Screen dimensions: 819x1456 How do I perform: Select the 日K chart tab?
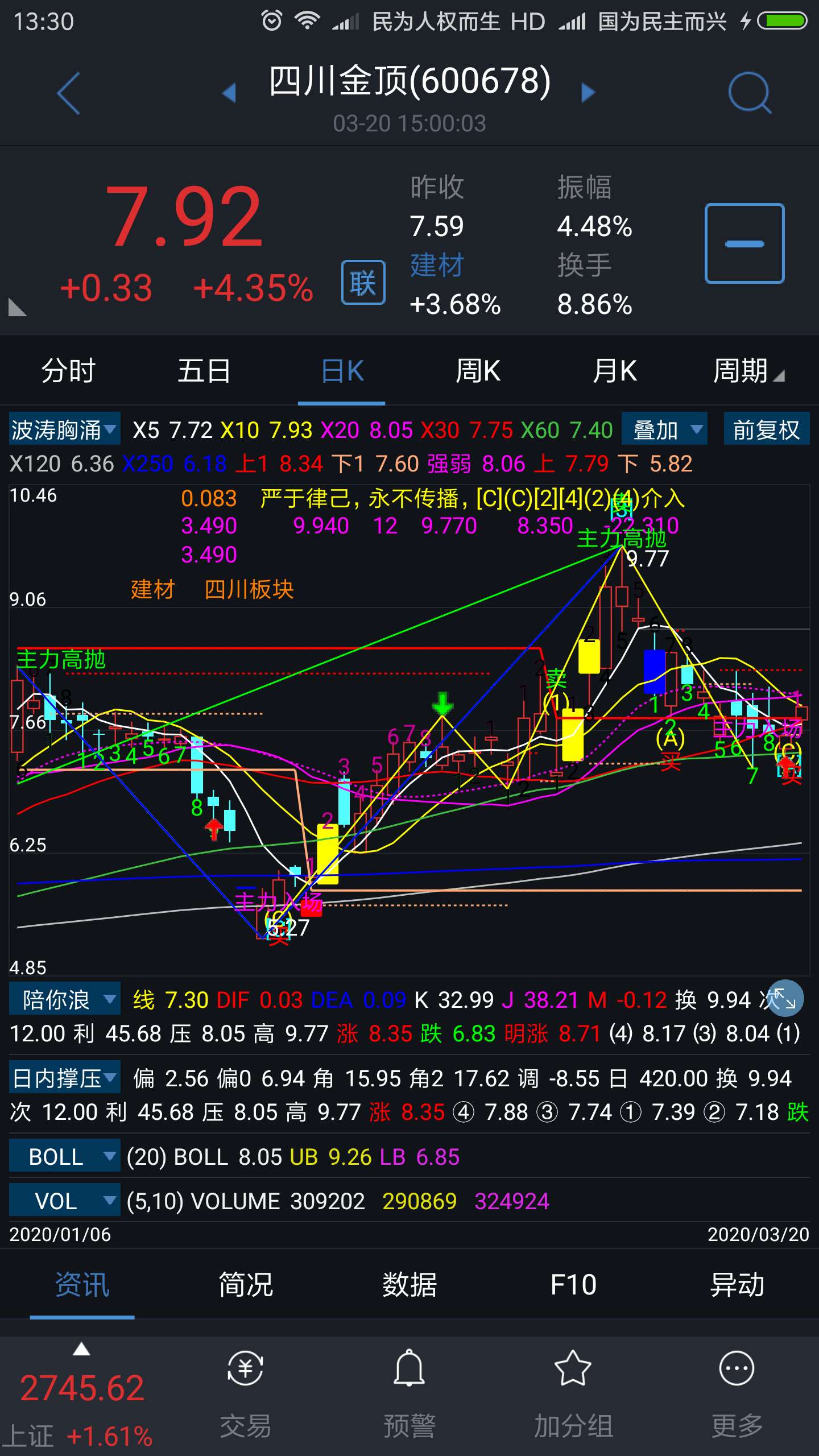[342, 371]
